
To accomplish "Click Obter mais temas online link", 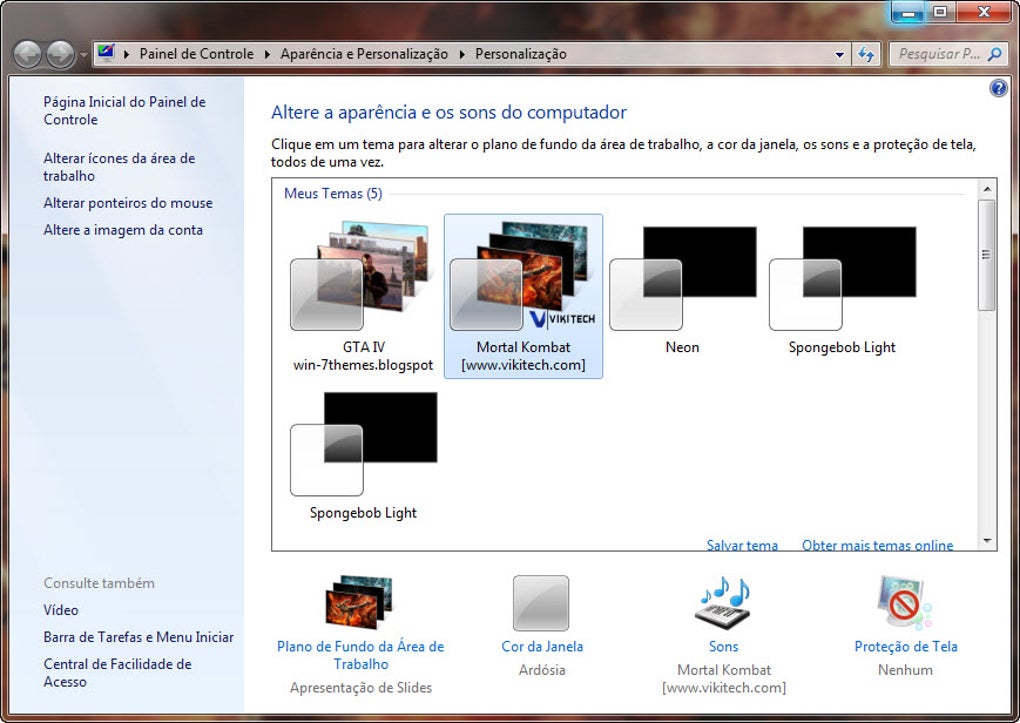I will (x=878, y=545).
